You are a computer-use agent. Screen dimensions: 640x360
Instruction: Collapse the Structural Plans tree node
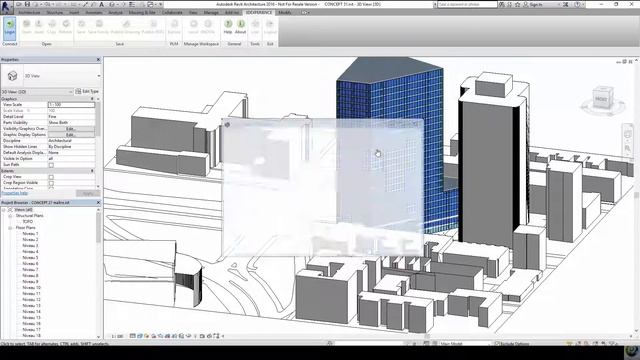coord(10,216)
